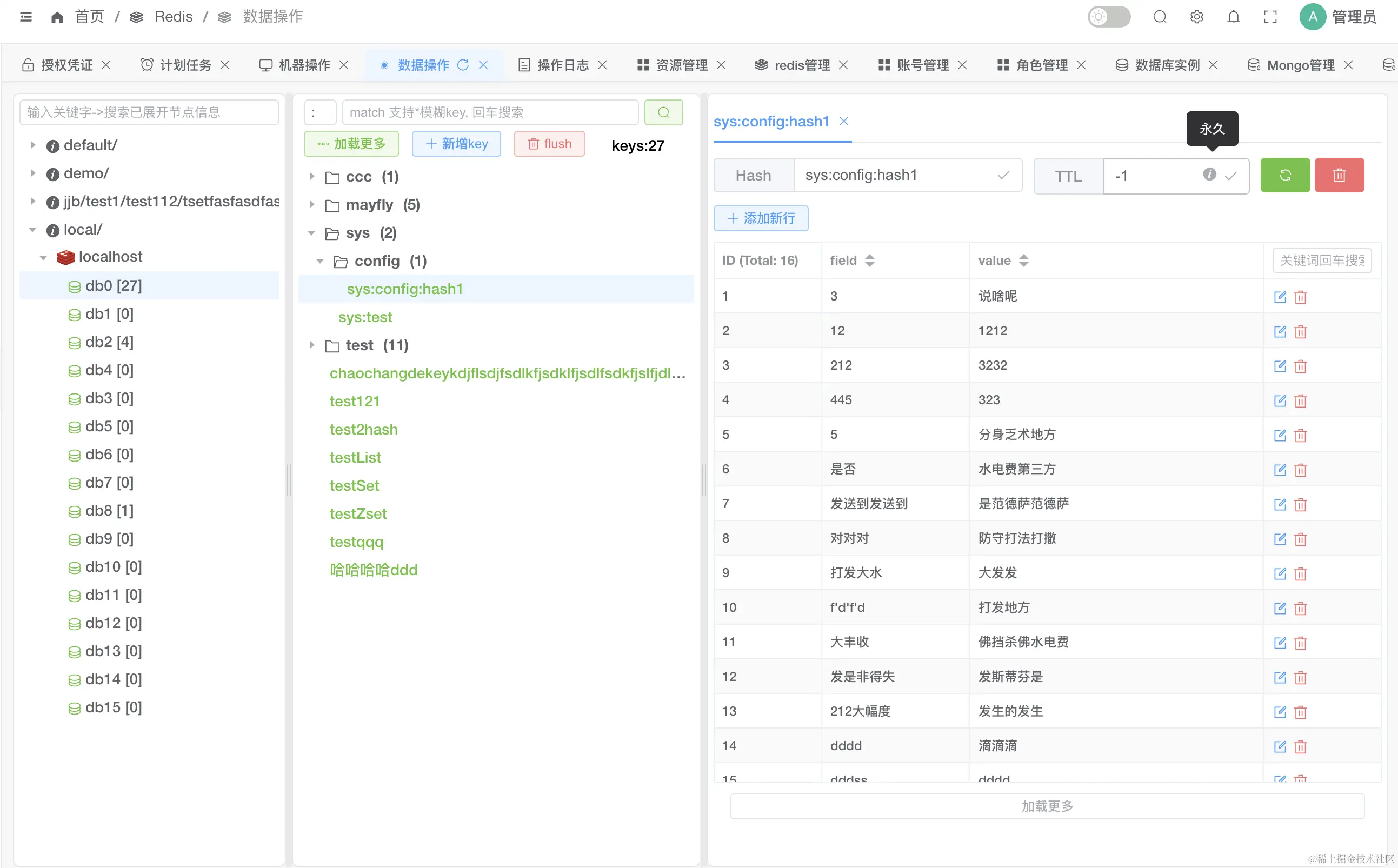Expand the demo/ tree node
The width and height of the screenshot is (1398, 868).
(33, 173)
